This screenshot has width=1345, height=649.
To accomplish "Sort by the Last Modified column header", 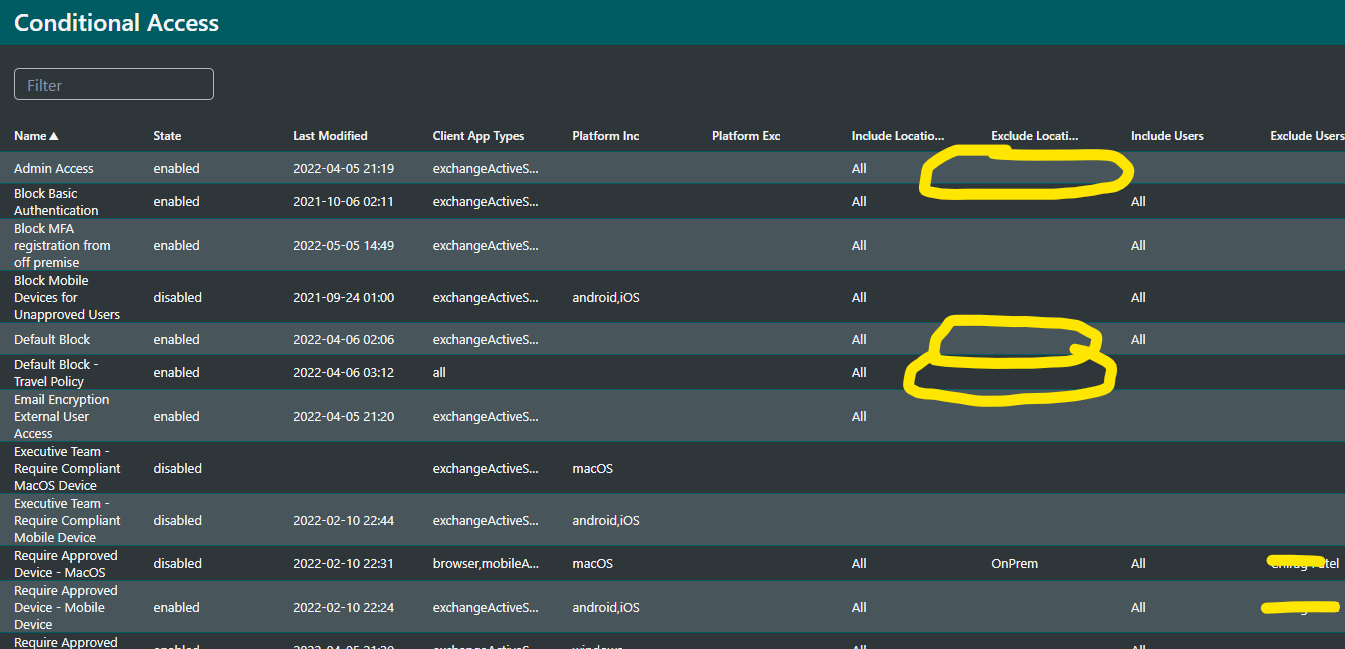I will pyautogui.click(x=328, y=135).
